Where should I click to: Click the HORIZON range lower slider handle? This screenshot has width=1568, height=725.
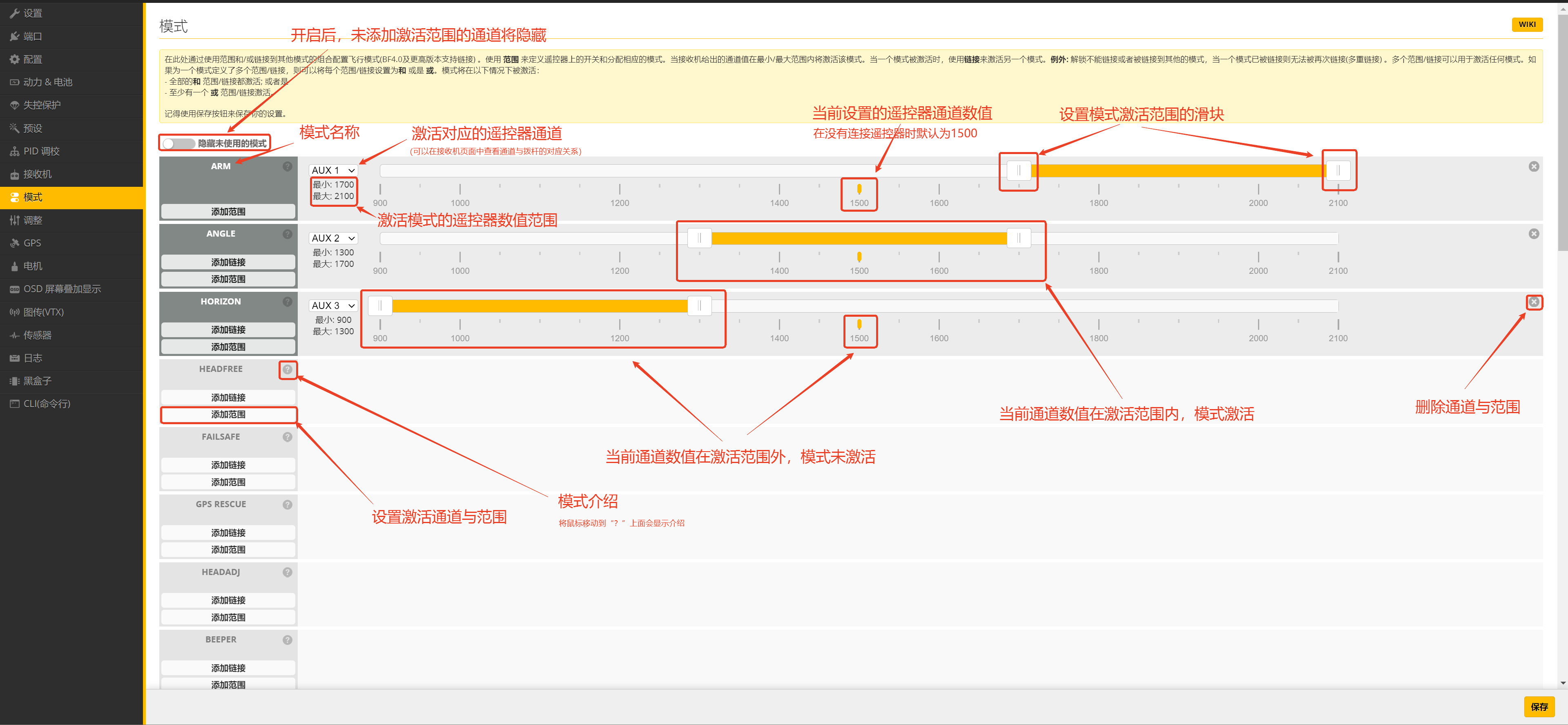tap(380, 305)
